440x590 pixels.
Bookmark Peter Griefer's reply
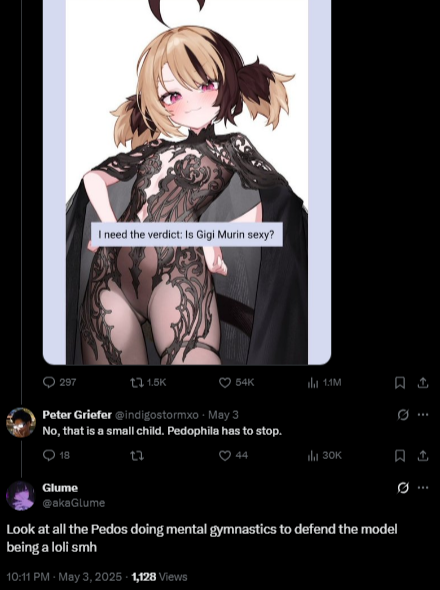click(400, 456)
